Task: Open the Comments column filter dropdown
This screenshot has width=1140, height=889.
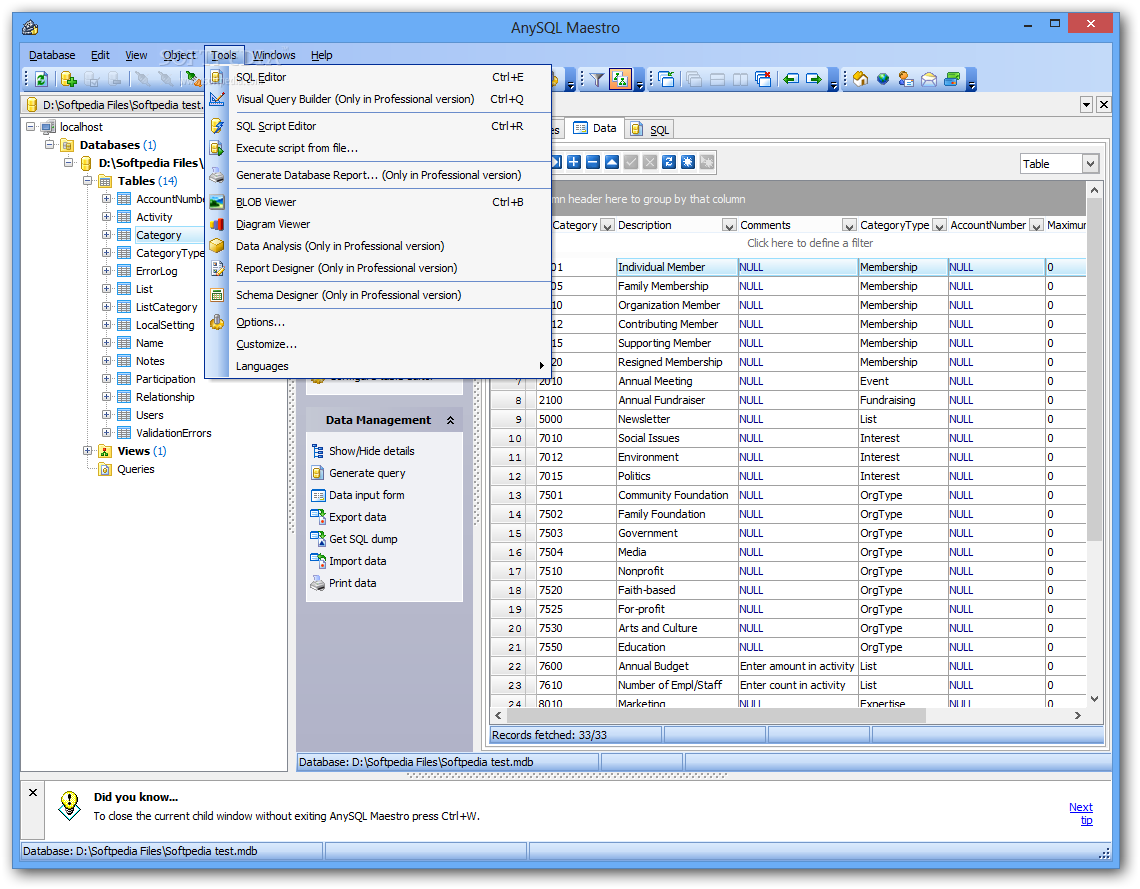Action: (x=848, y=225)
